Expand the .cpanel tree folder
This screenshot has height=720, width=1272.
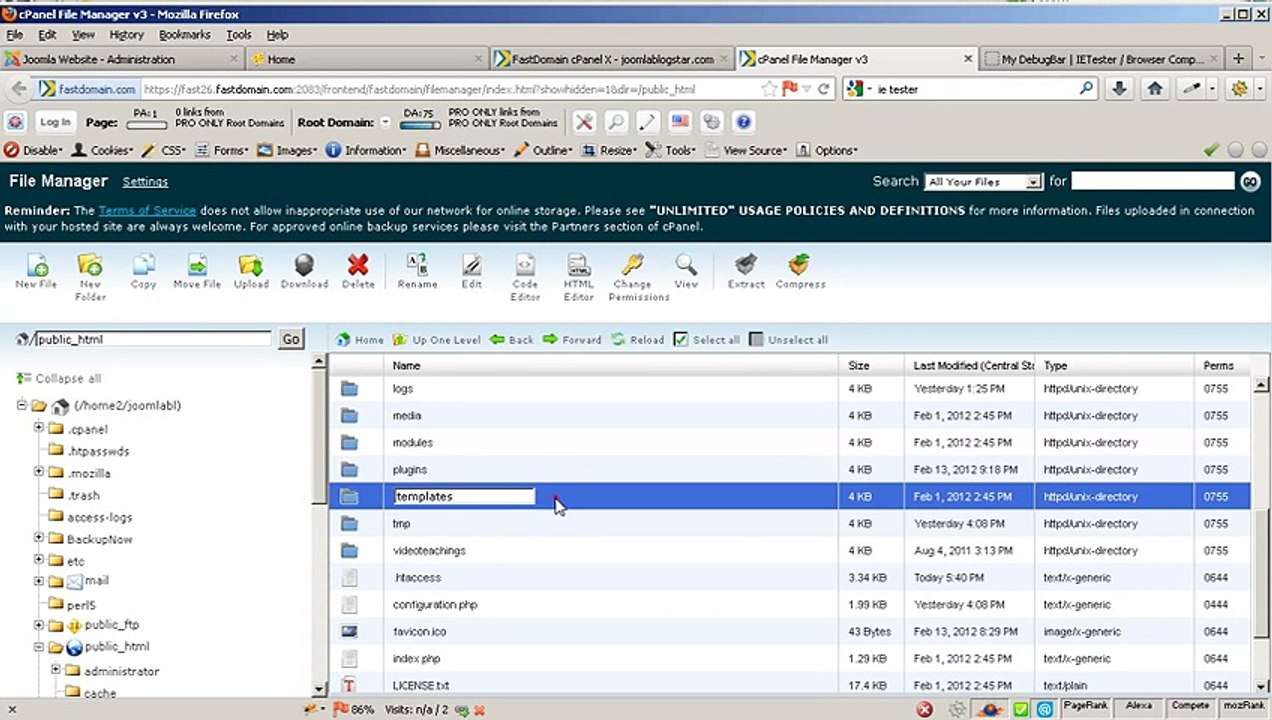tap(39, 428)
